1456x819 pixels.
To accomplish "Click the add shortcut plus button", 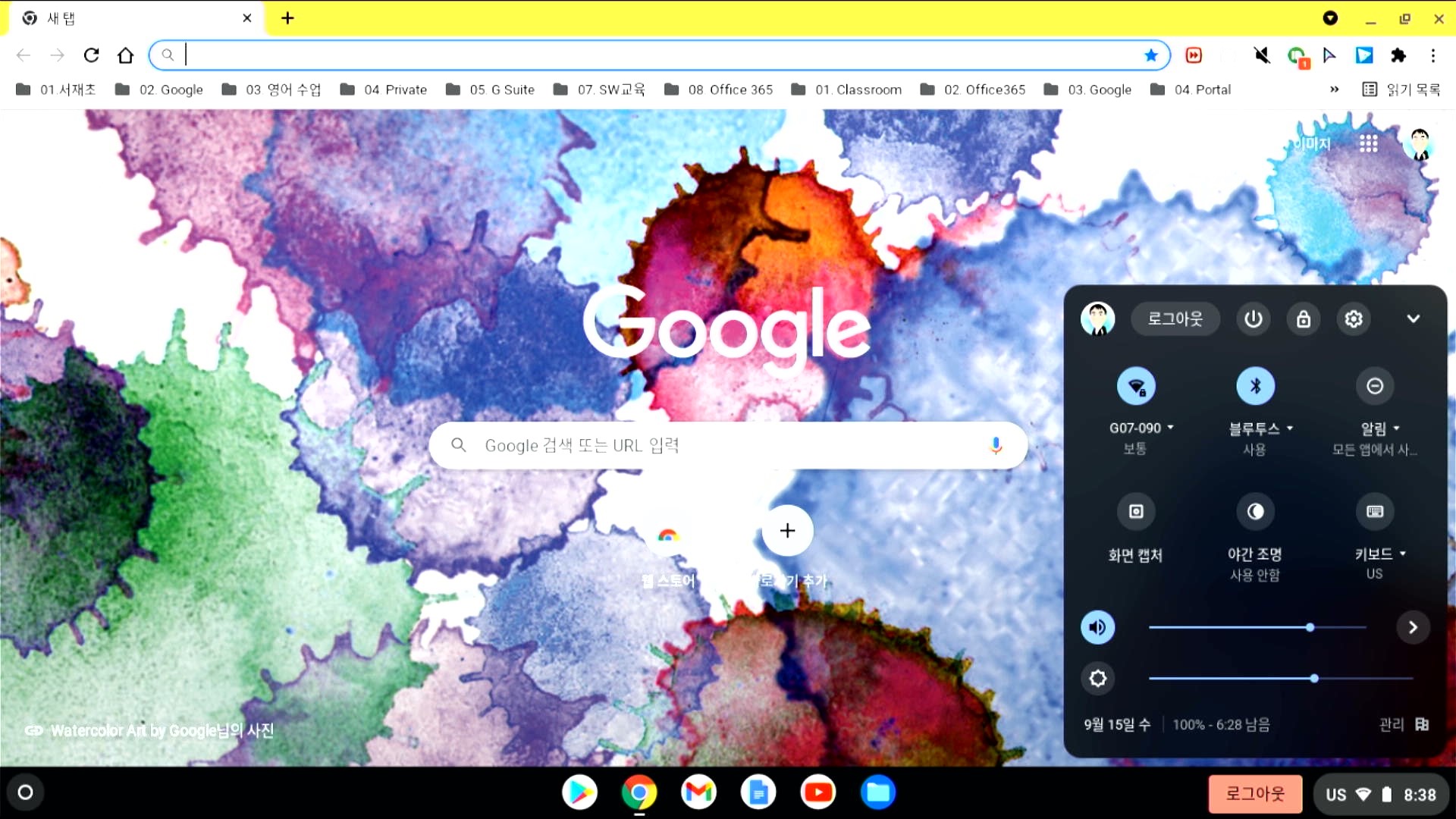I will [787, 531].
